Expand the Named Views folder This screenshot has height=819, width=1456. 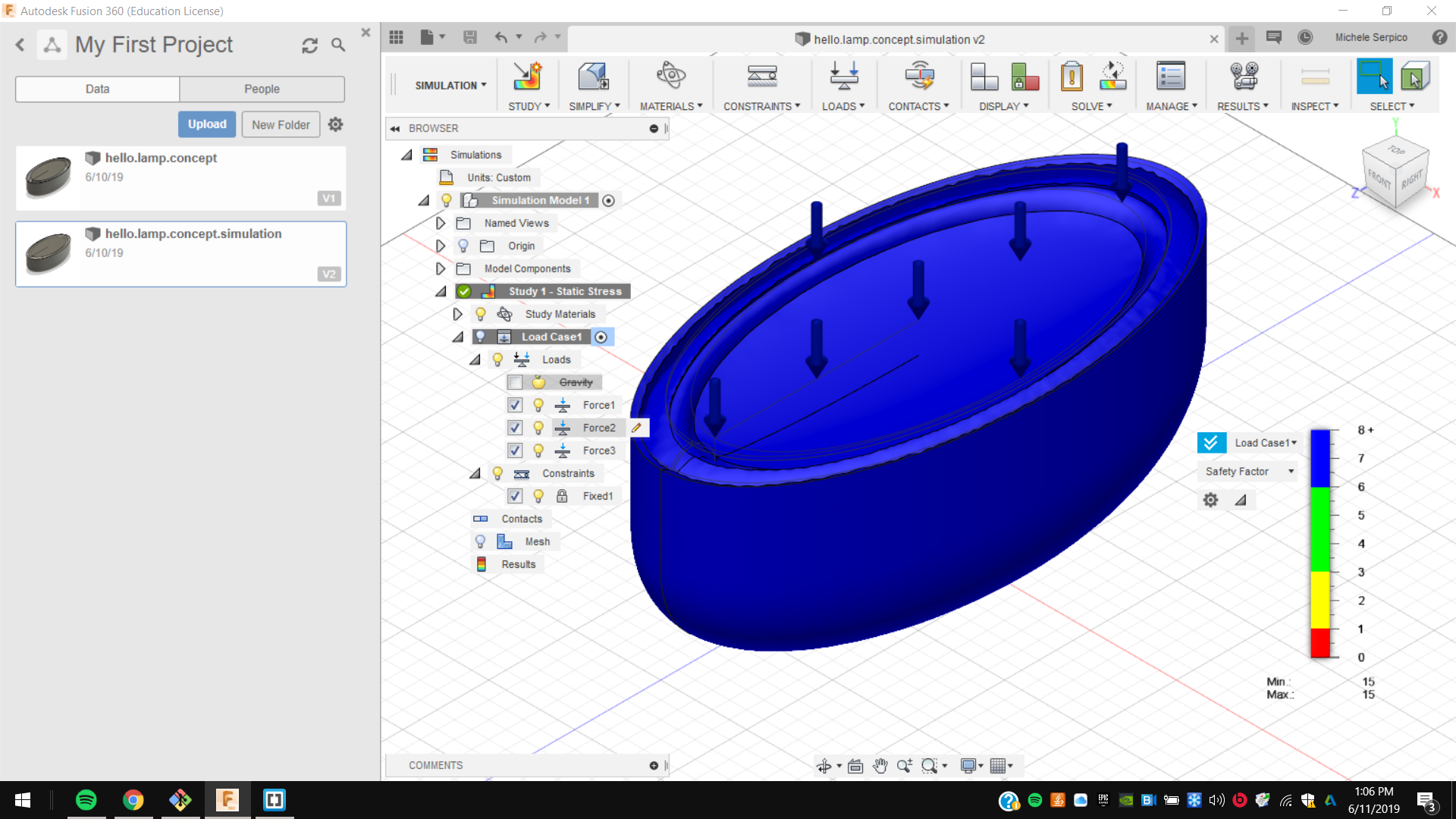click(x=441, y=223)
